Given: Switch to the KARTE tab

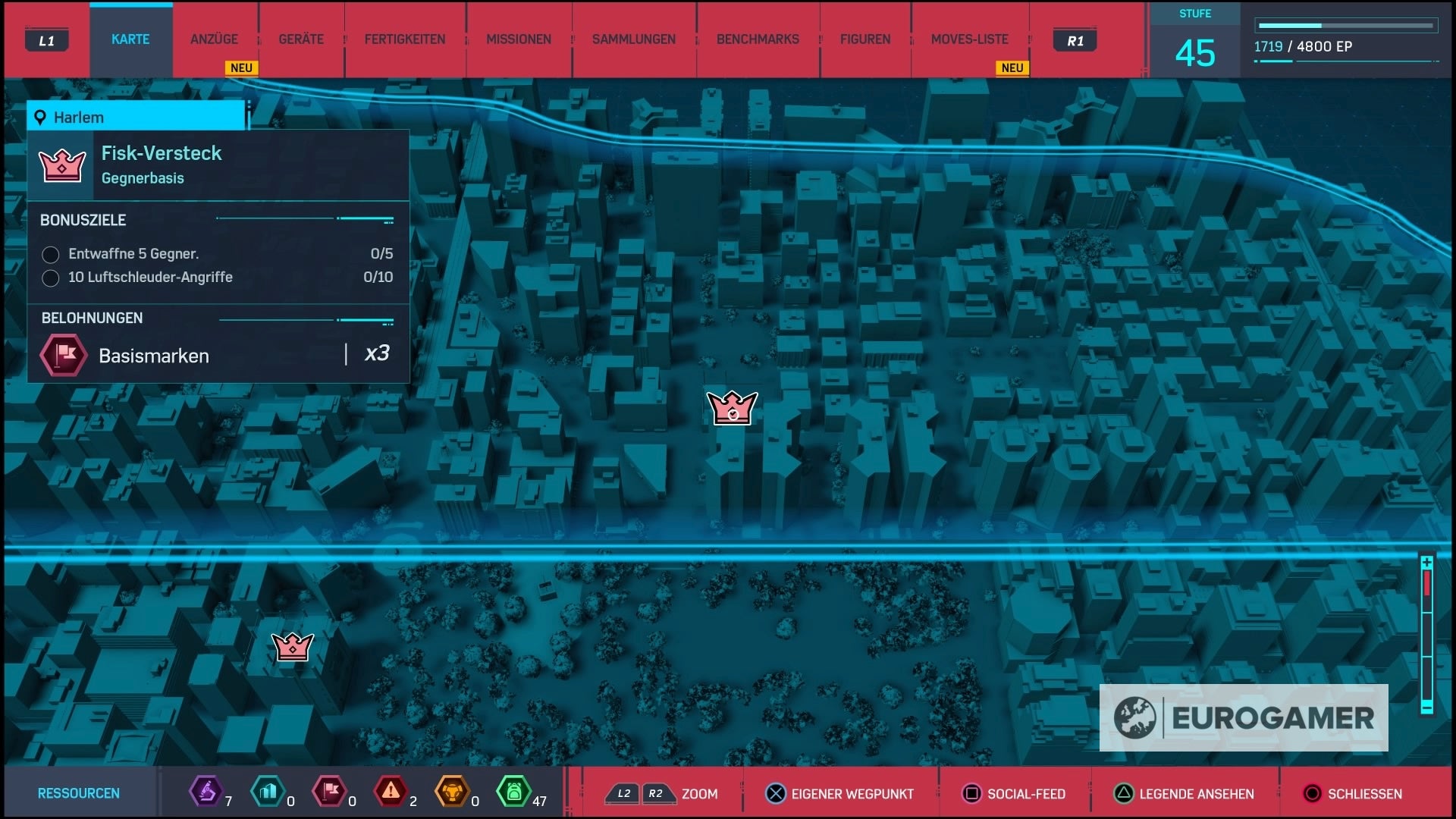Looking at the screenshot, I should (130, 39).
